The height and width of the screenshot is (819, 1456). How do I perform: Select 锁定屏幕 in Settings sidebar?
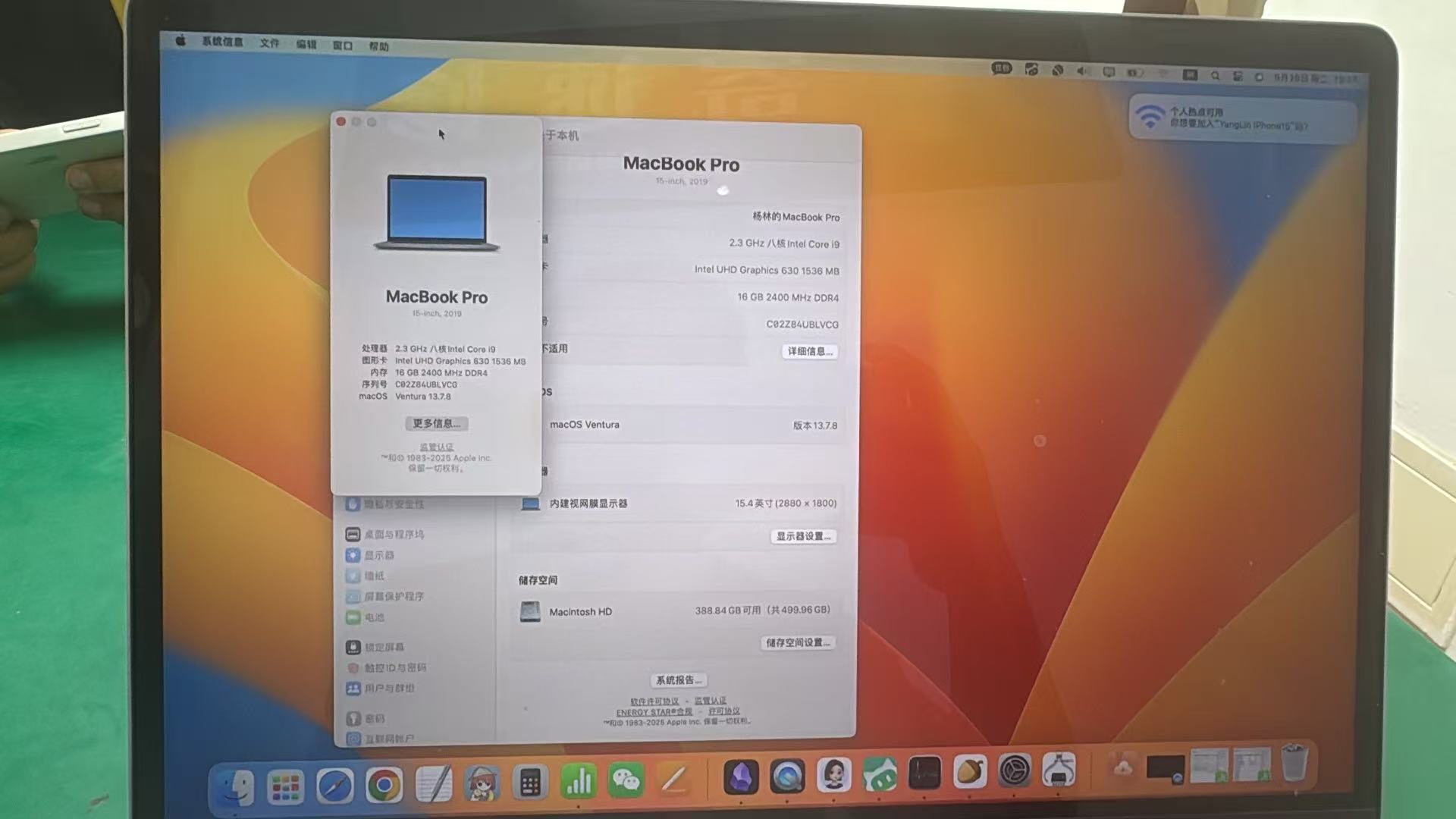pyautogui.click(x=375, y=647)
